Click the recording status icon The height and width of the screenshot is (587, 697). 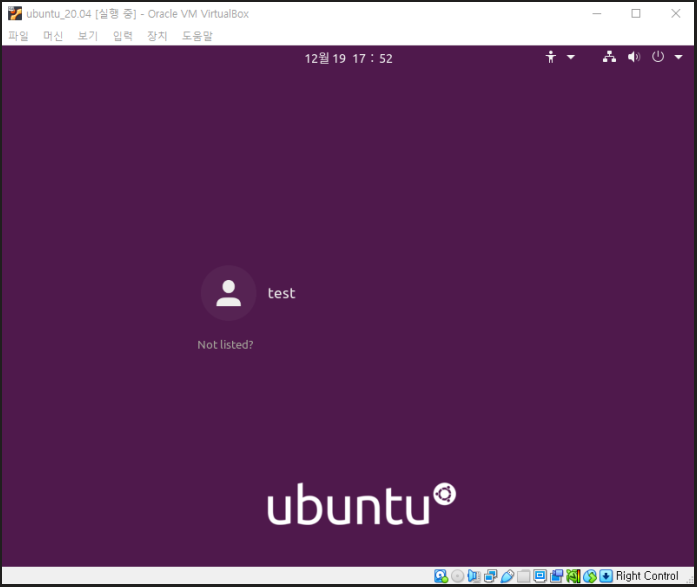[x=557, y=576]
